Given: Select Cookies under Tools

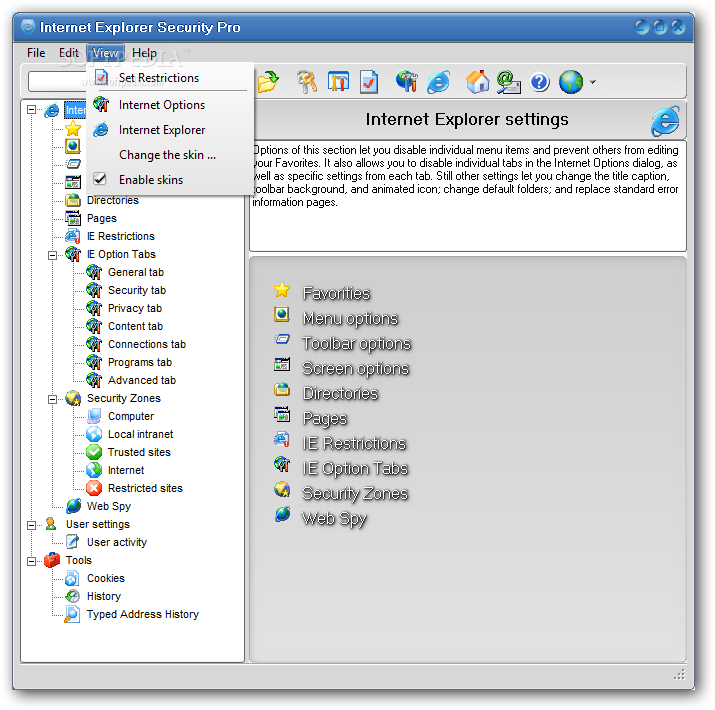Looking at the screenshot, I should (105, 578).
